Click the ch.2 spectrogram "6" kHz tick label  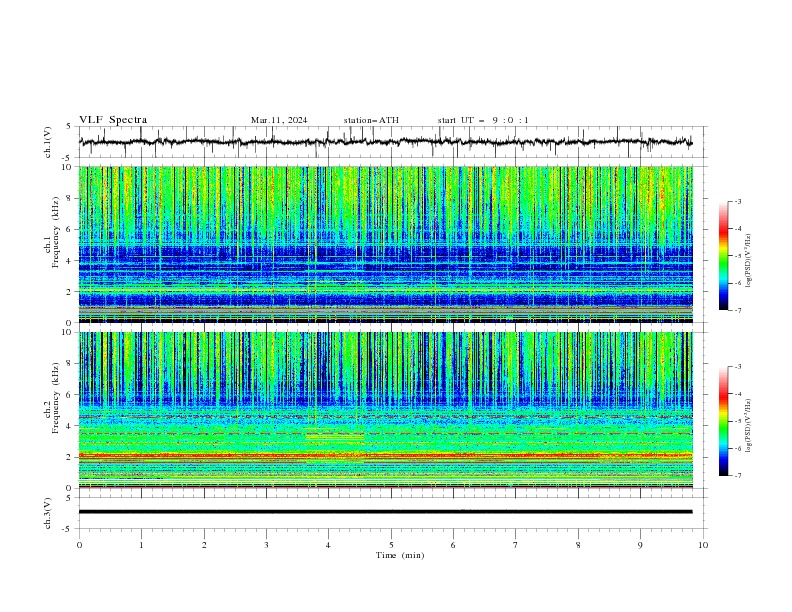(70, 394)
